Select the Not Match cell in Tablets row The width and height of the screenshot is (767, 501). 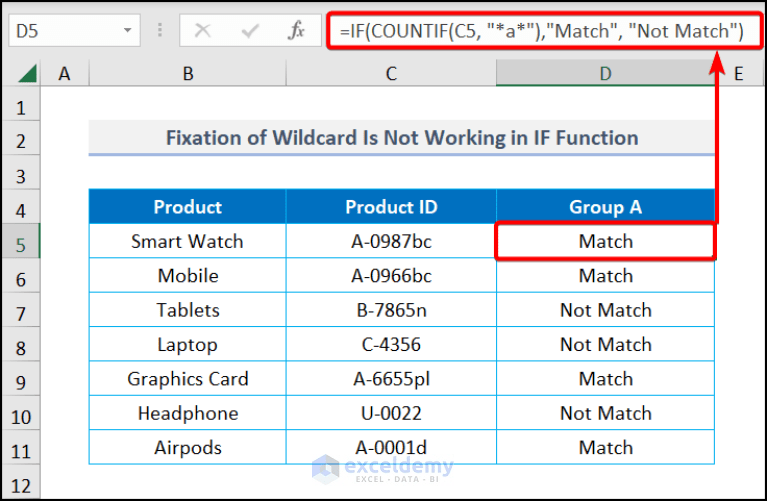(x=606, y=310)
